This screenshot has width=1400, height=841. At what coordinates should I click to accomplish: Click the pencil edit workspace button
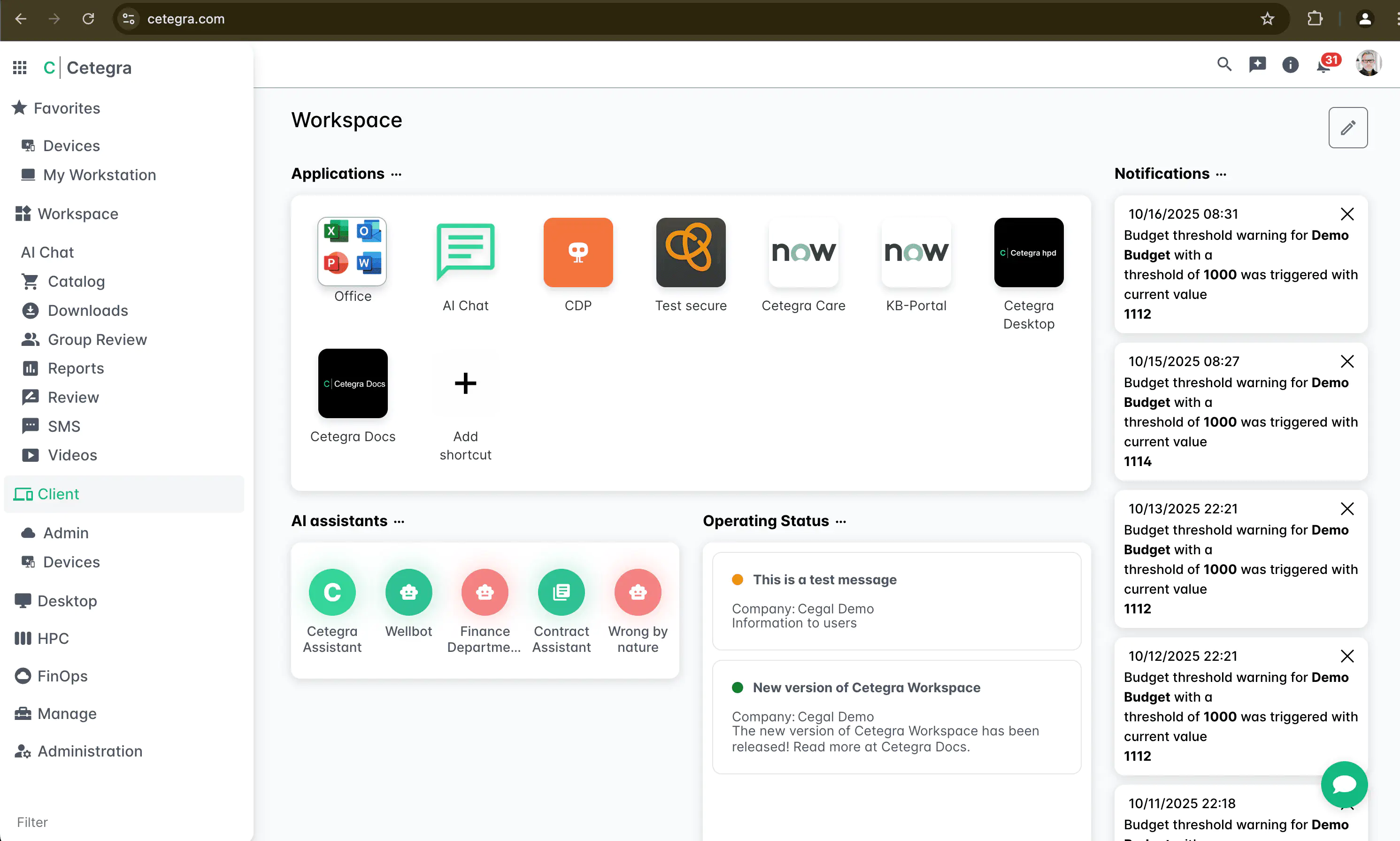1347,128
